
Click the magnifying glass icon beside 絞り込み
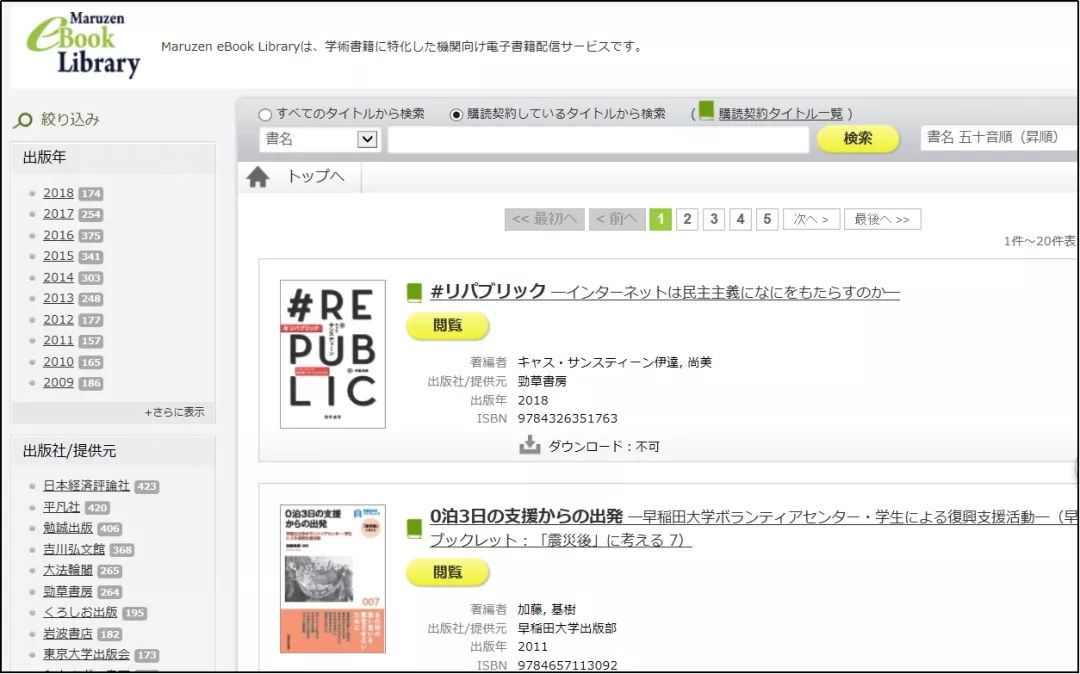(24, 118)
